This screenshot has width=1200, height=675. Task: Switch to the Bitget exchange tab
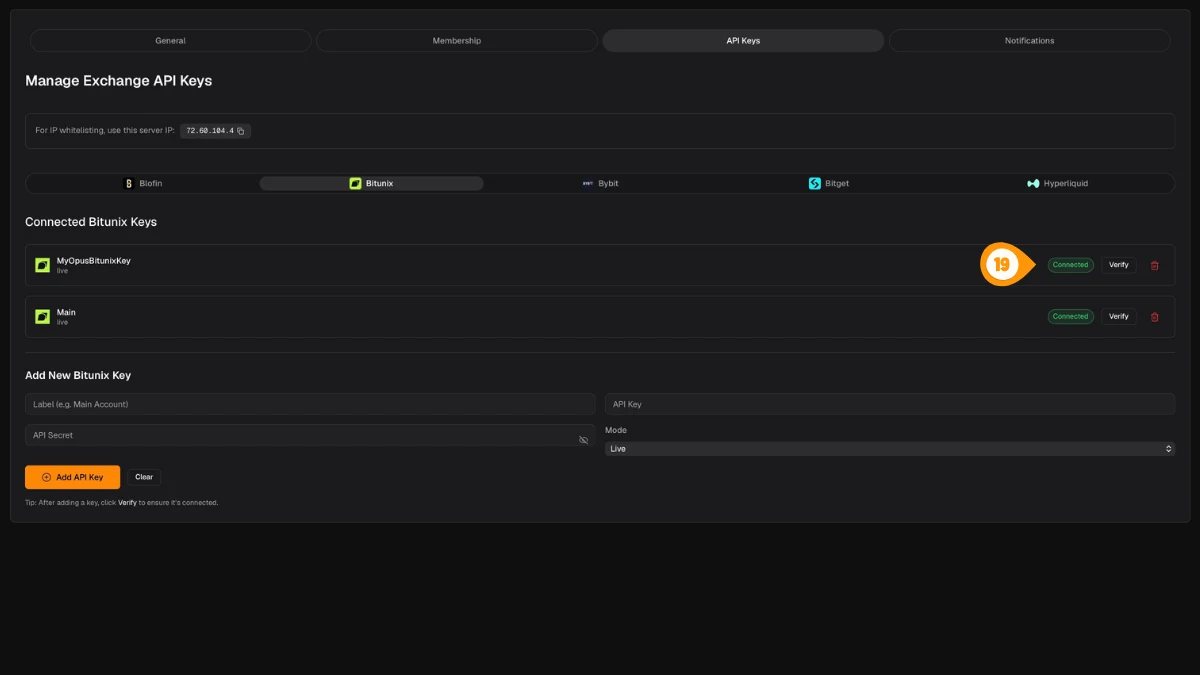[x=829, y=184]
